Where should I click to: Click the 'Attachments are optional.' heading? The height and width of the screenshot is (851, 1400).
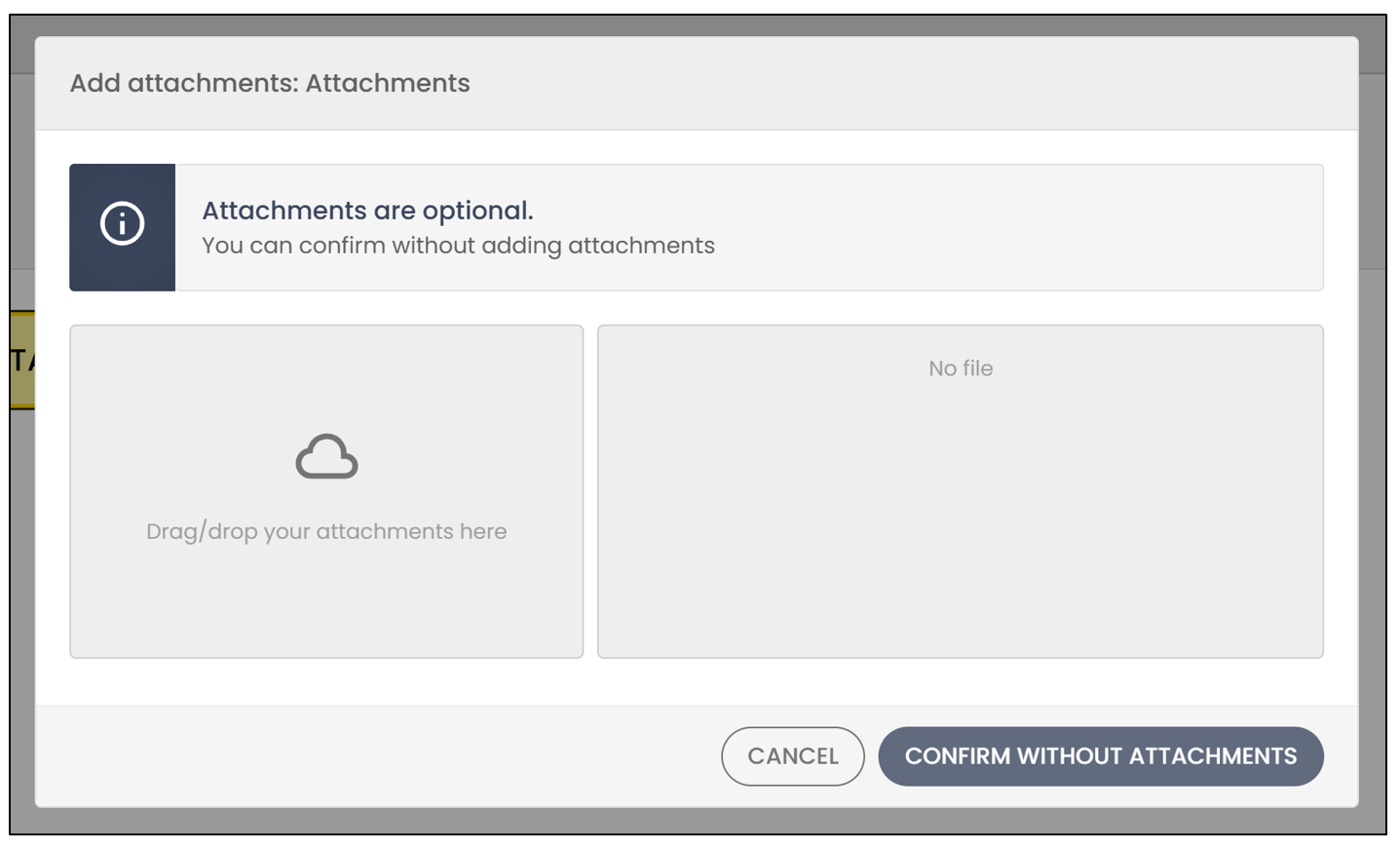(367, 211)
